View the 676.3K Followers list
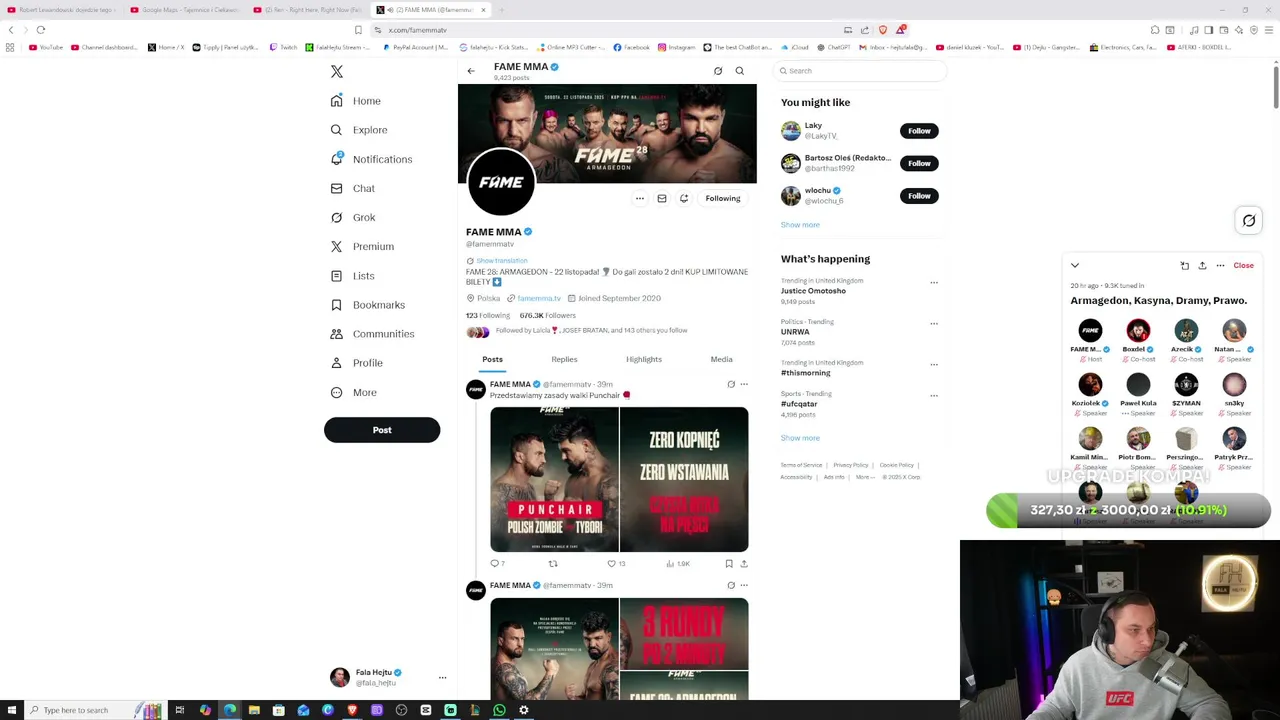 [548, 315]
